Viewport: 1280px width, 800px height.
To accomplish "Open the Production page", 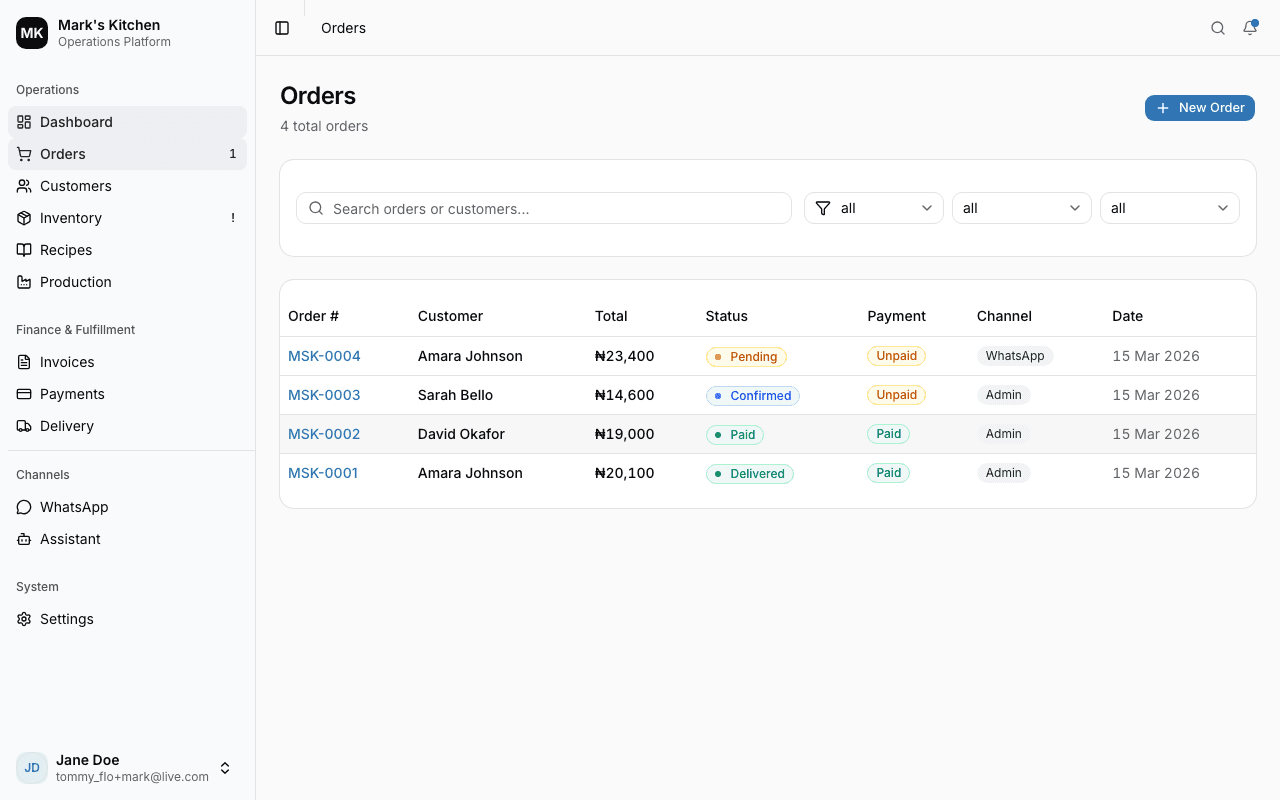I will (x=74, y=281).
